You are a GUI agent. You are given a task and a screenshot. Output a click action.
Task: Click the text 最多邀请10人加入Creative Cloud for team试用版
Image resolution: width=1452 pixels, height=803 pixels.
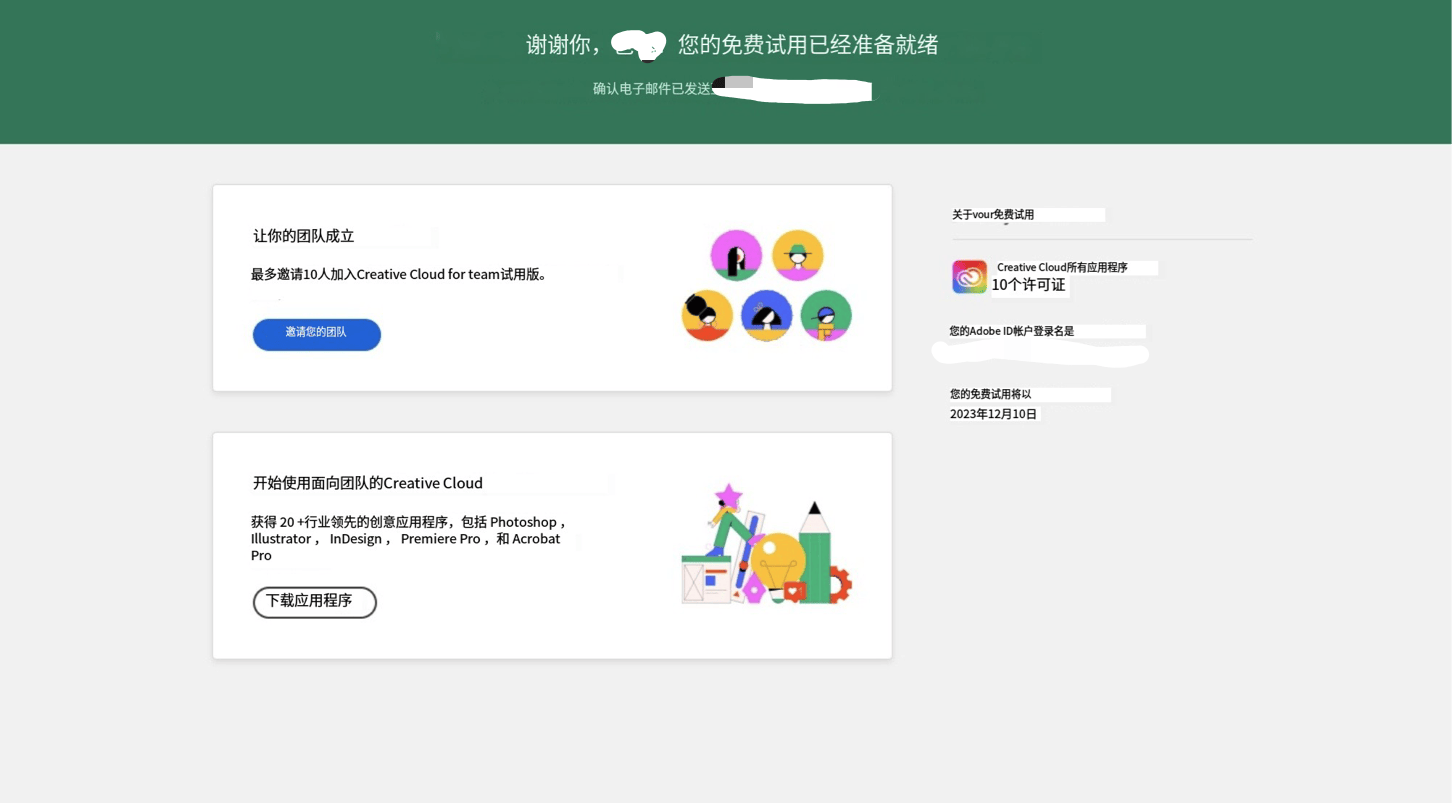pos(399,274)
